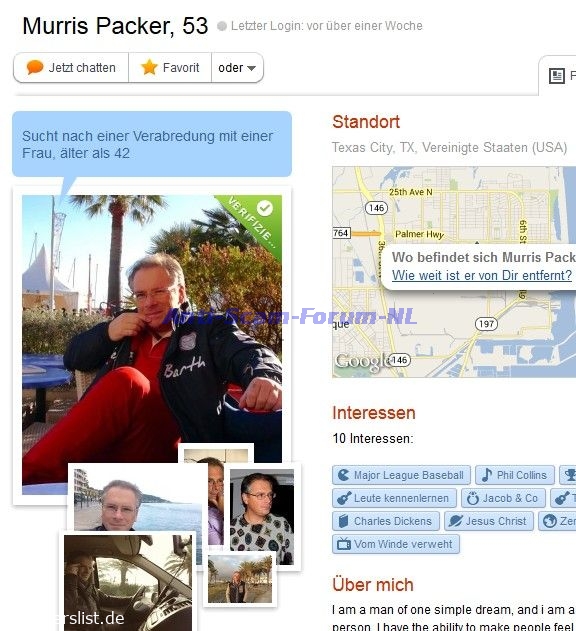
Task: Open link Wie weit ist er von Dir entfernt?
Action: pos(482,275)
